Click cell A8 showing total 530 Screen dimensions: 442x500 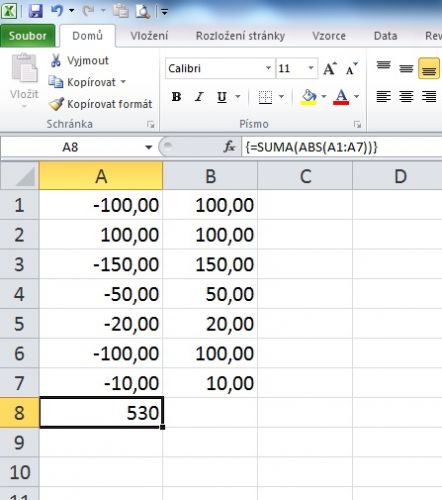point(101,413)
